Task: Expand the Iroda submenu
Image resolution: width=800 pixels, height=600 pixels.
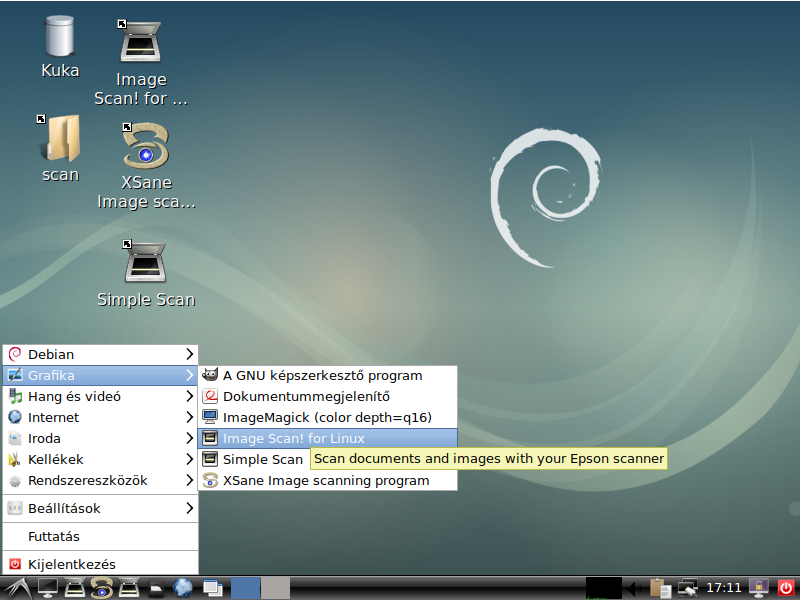Action: coord(100,438)
